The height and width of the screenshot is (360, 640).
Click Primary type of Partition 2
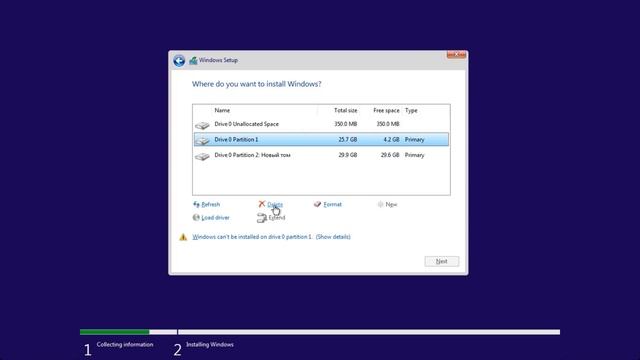coord(414,155)
